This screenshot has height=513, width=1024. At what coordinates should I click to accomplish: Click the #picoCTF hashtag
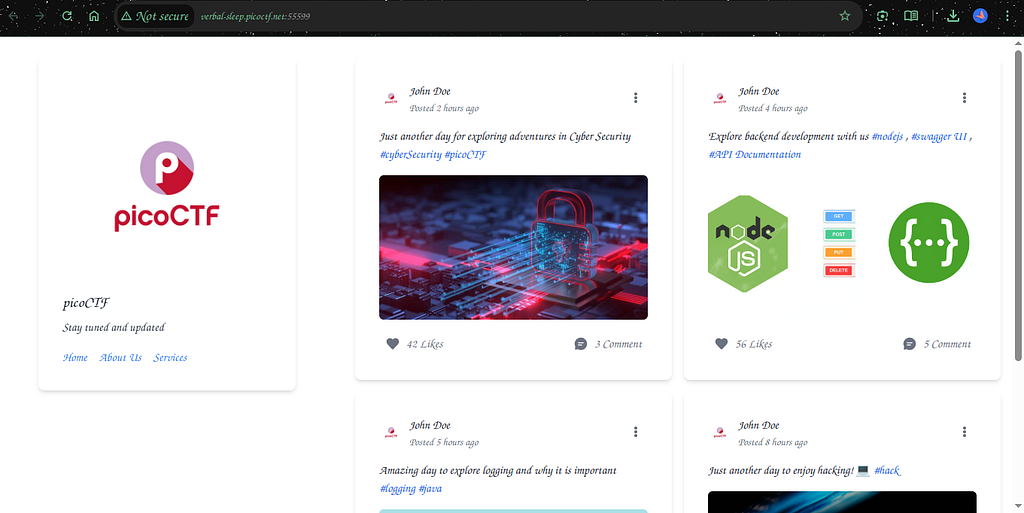click(x=466, y=155)
